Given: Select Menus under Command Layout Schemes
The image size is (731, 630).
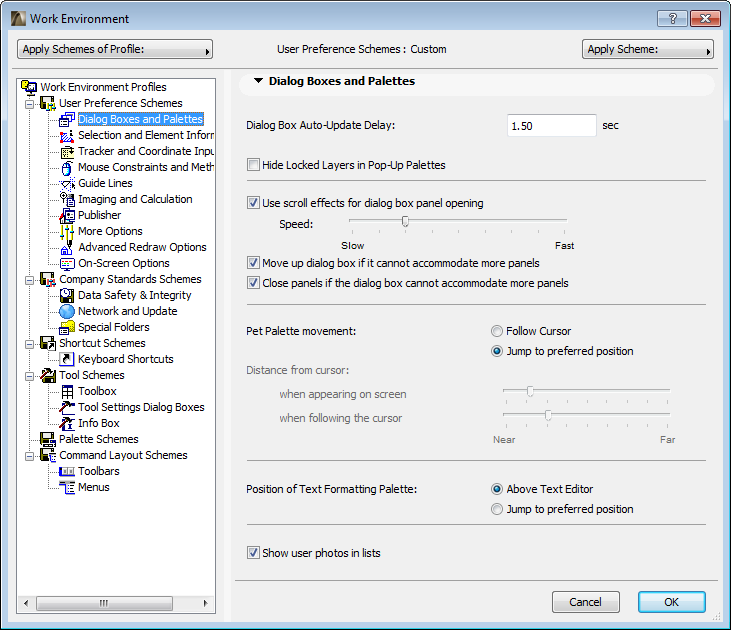Looking at the screenshot, I should coord(94,487).
